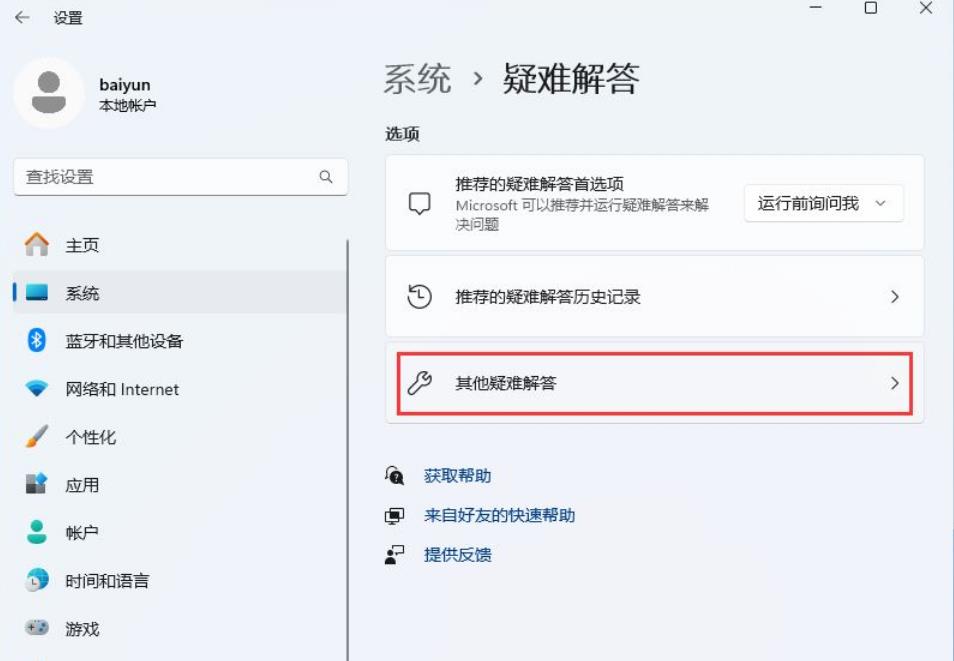Click the wrench icon beside 其他疑难解答

421,384
